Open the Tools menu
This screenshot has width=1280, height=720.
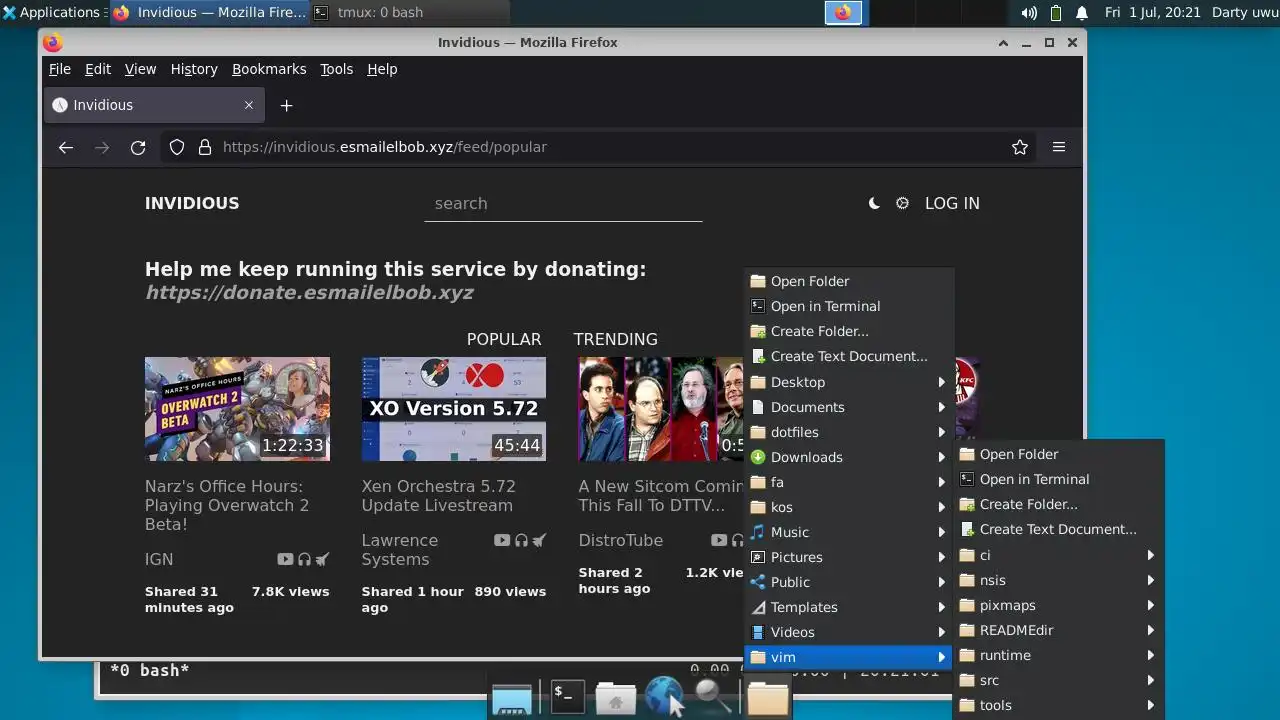(336, 69)
